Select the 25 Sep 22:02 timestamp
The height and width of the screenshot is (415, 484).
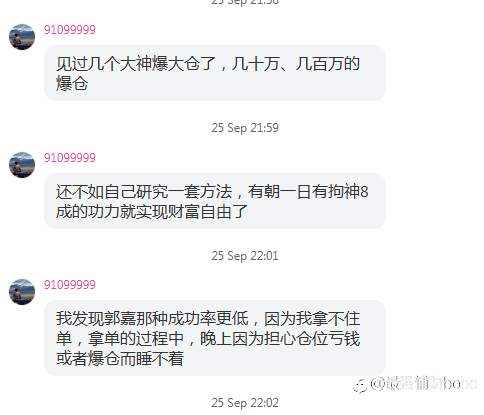point(245,403)
